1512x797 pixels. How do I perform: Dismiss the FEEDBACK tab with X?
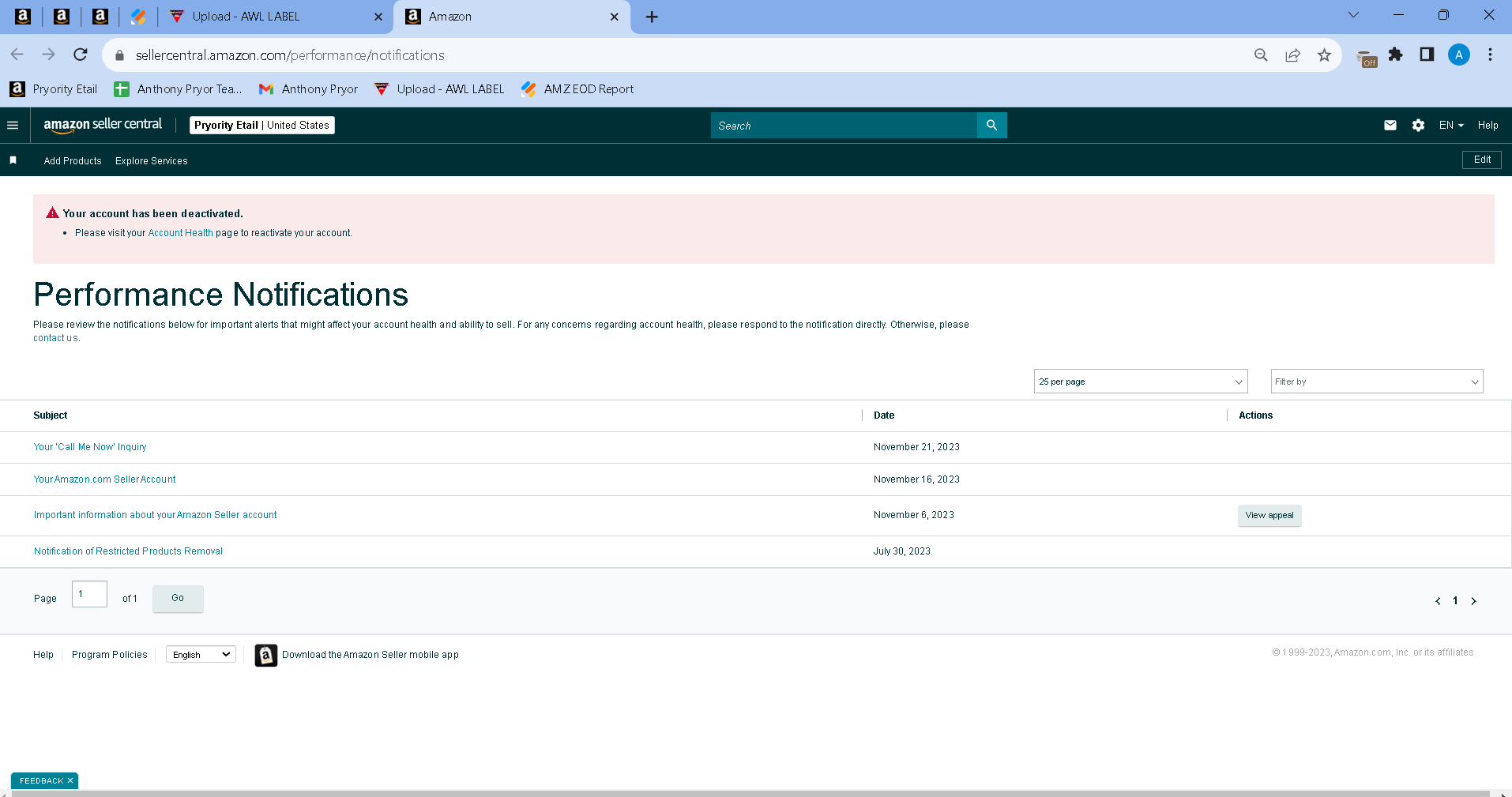click(70, 780)
